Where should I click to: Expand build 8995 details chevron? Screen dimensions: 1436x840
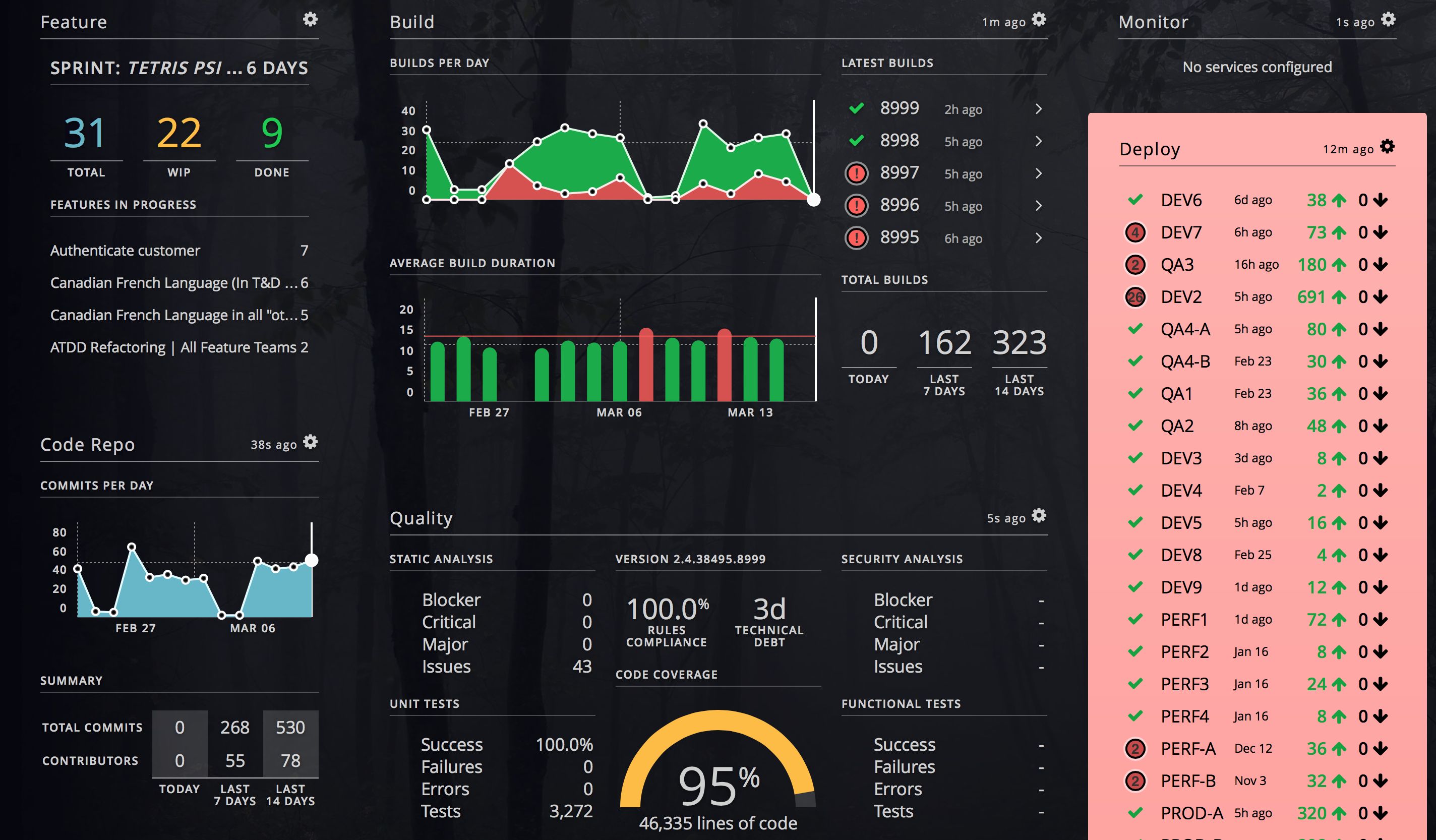click(x=1038, y=238)
